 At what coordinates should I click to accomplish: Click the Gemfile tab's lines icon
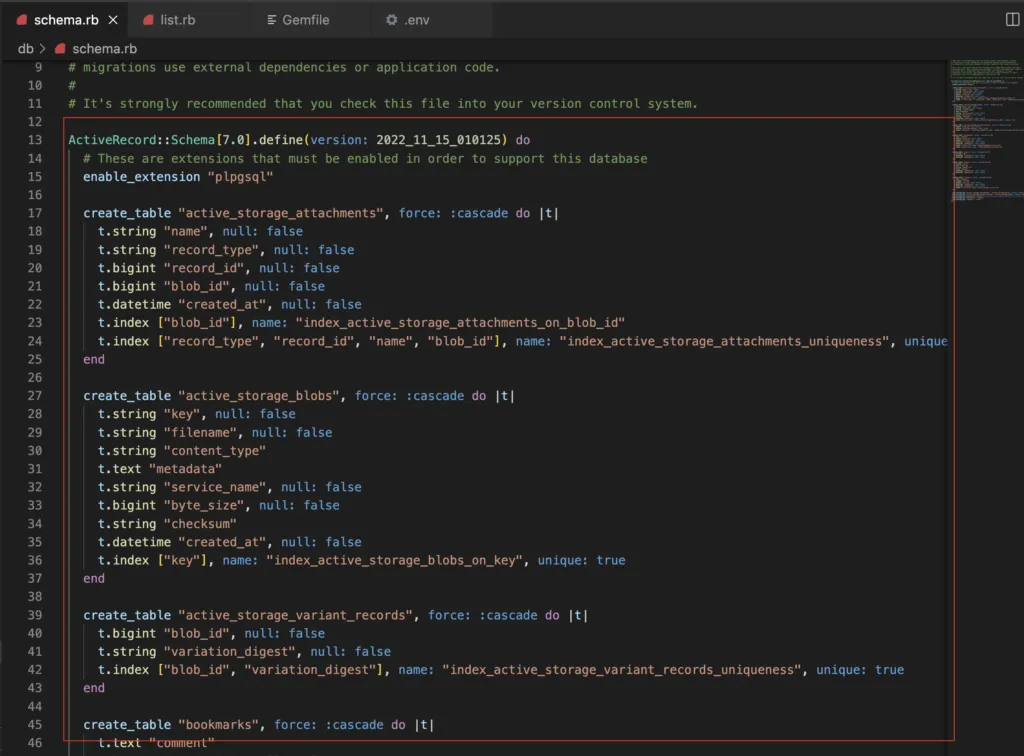tap(272, 20)
